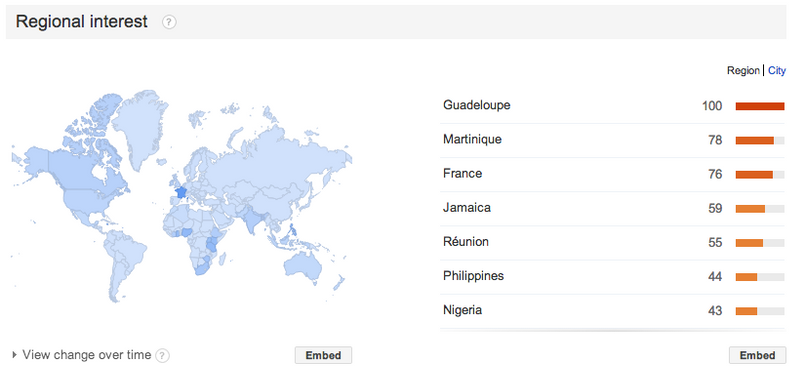Click the orange Jamaica interest bar
The image size is (800, 389).
(750, 208)
